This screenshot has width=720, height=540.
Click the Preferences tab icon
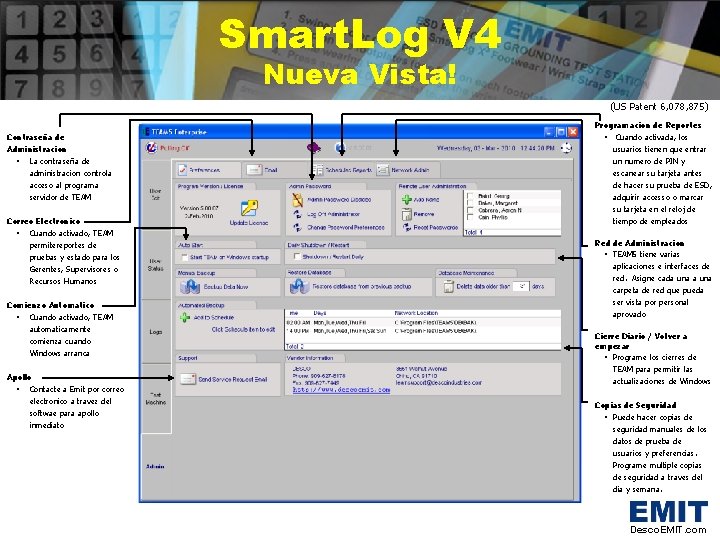coord(182,169)
